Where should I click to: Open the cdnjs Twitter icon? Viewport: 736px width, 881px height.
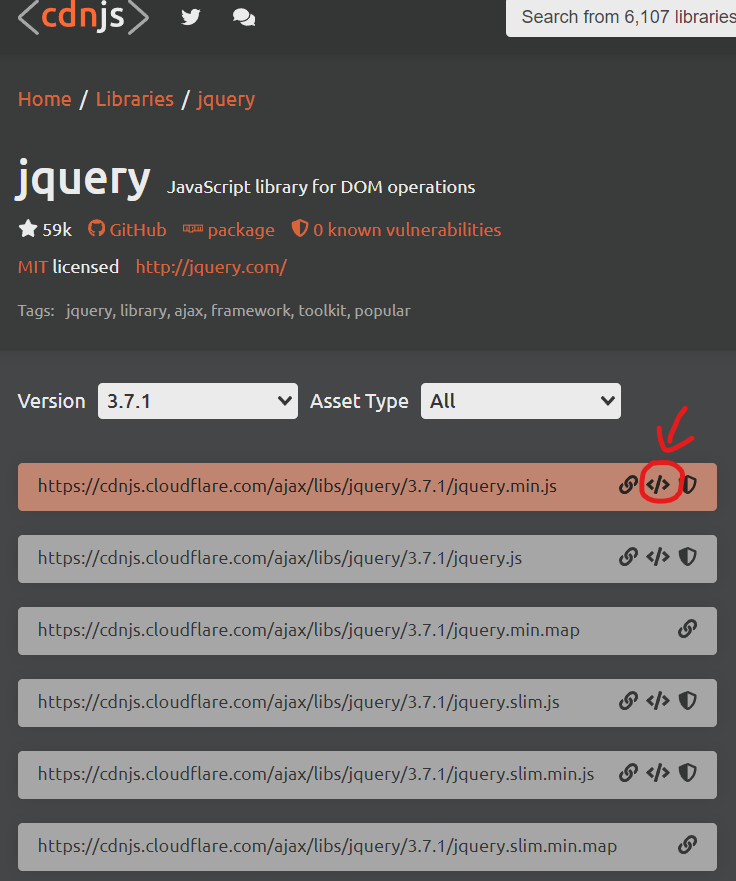point(190,17)
